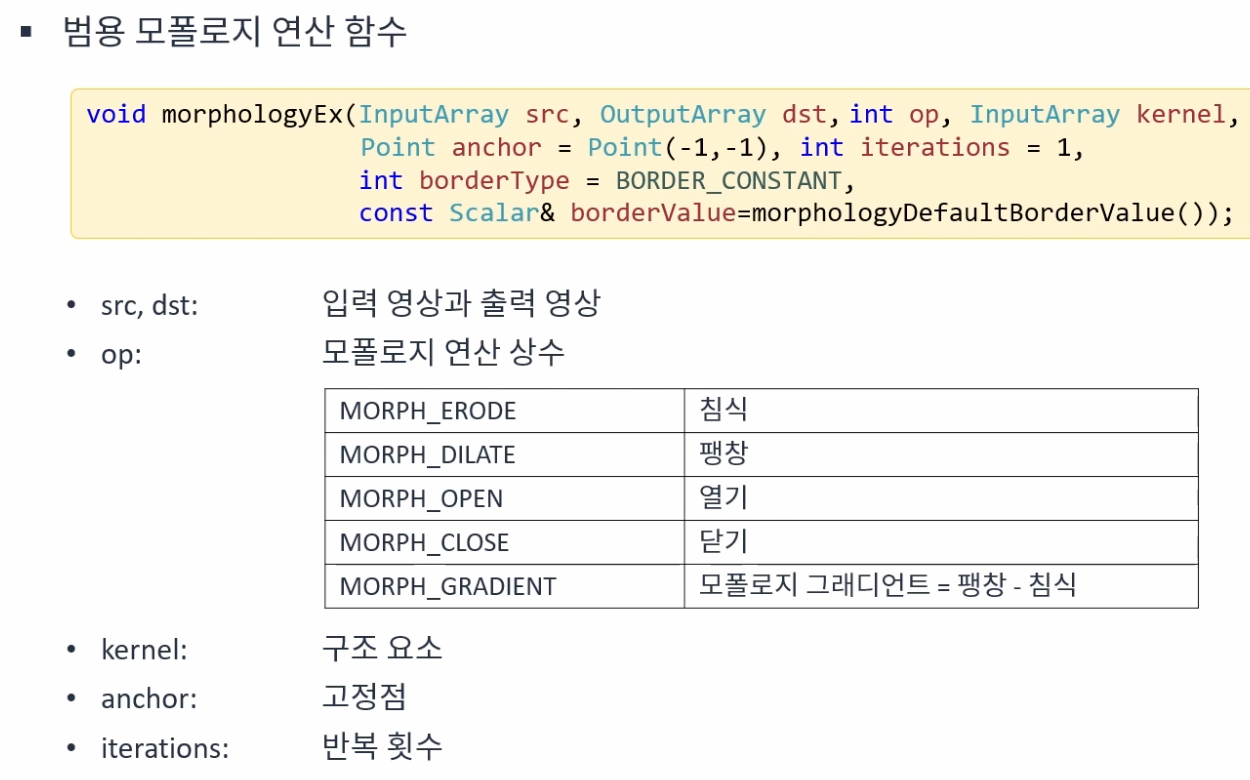The width and height of the screenshot is (1250, 780).
Task: Click the text '구조 요소'
Action: pos(382,648)
